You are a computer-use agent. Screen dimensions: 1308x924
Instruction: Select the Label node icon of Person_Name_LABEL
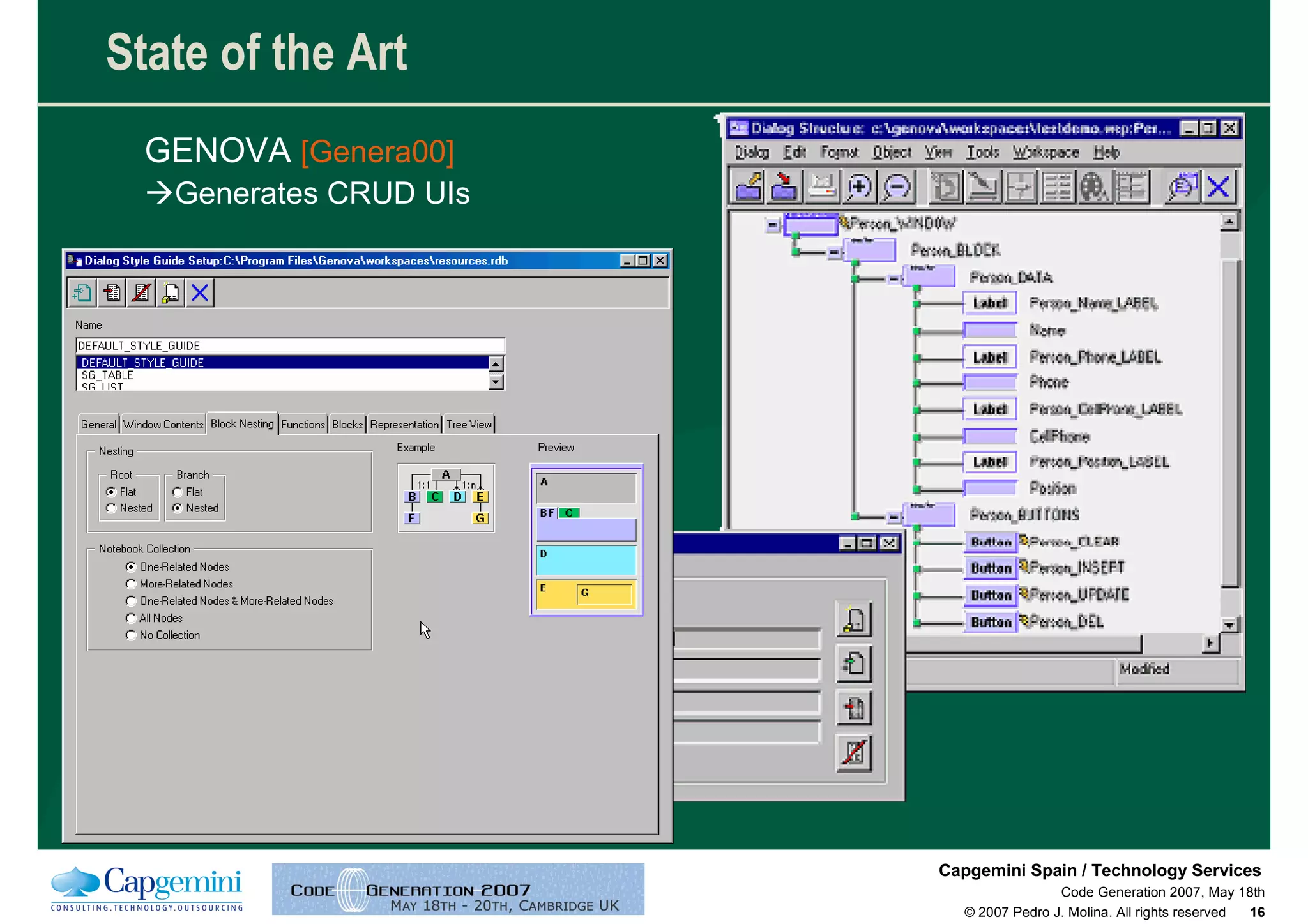click(x=990, y=303)
